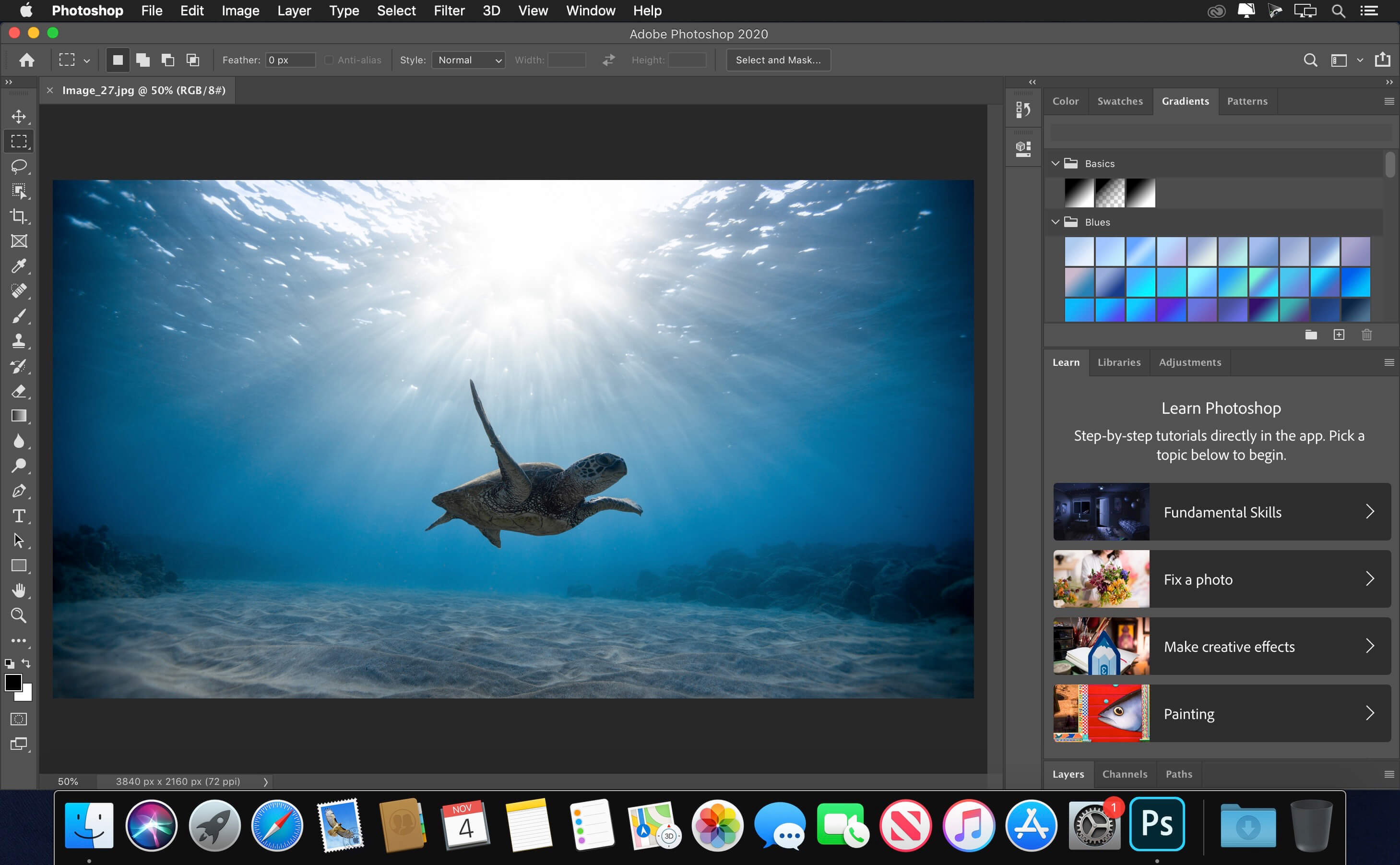Viewport: 1400px width, 865px height.
Task: Switch to the Channels tab
Action: point(1123,774)
